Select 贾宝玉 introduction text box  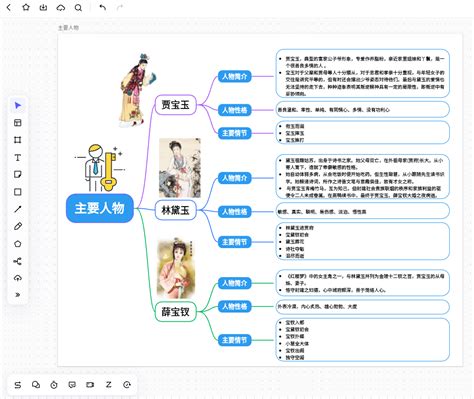click(363, 74)
